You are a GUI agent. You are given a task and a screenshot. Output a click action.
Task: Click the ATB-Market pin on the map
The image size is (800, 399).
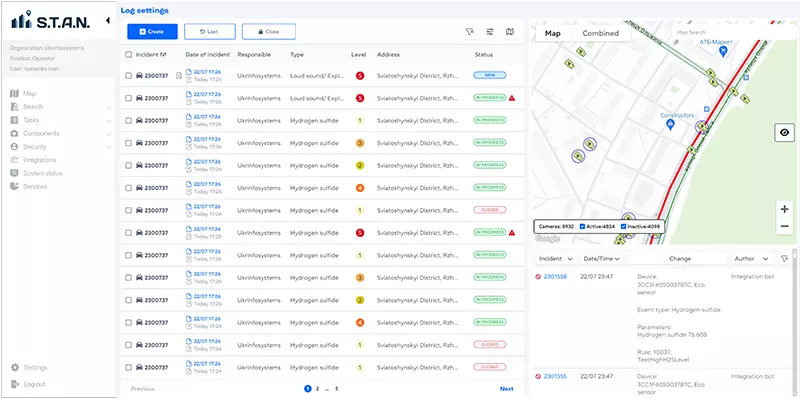tap(722, 52)
